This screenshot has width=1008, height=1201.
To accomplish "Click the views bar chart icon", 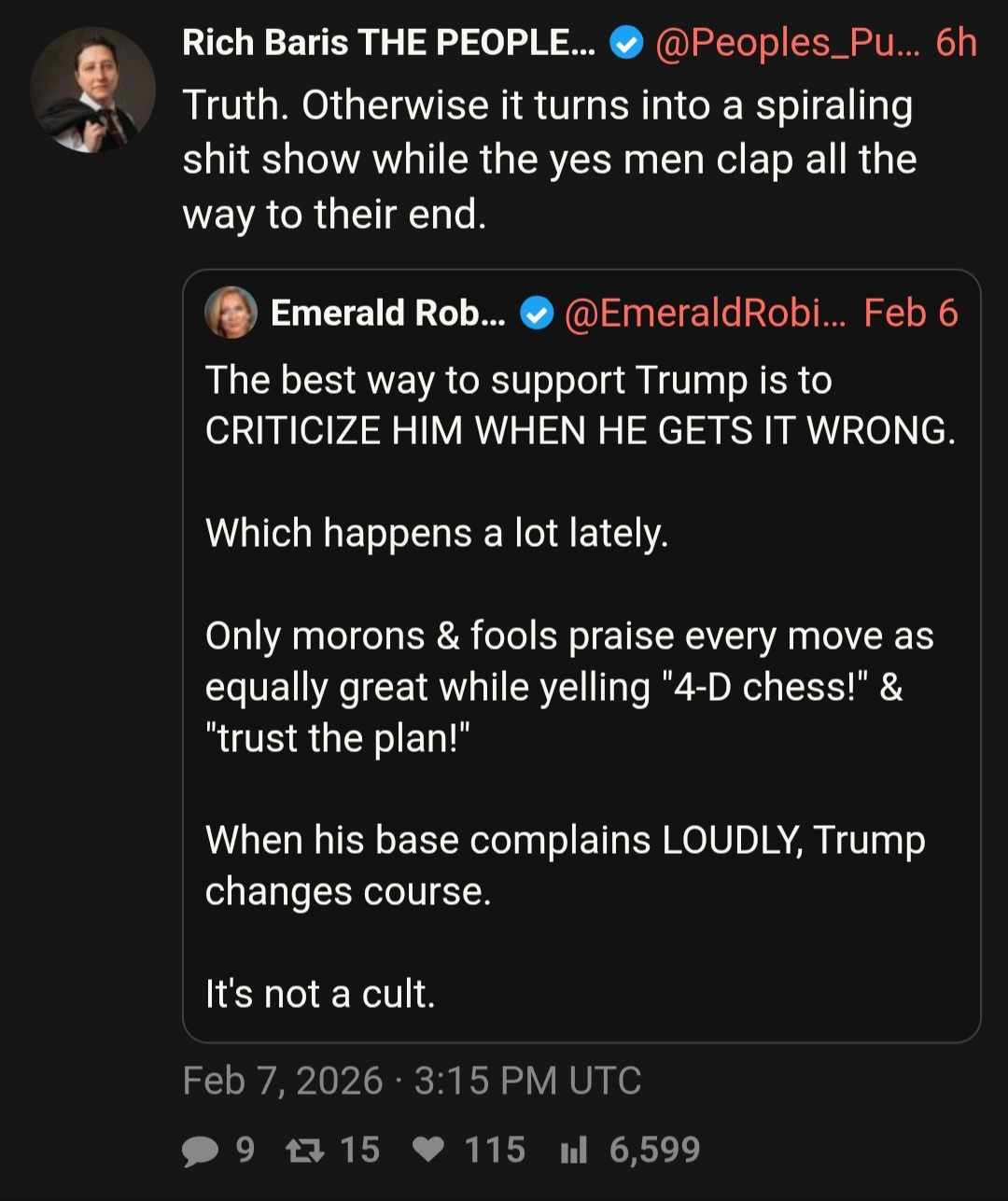I will tap(573, 1152).
